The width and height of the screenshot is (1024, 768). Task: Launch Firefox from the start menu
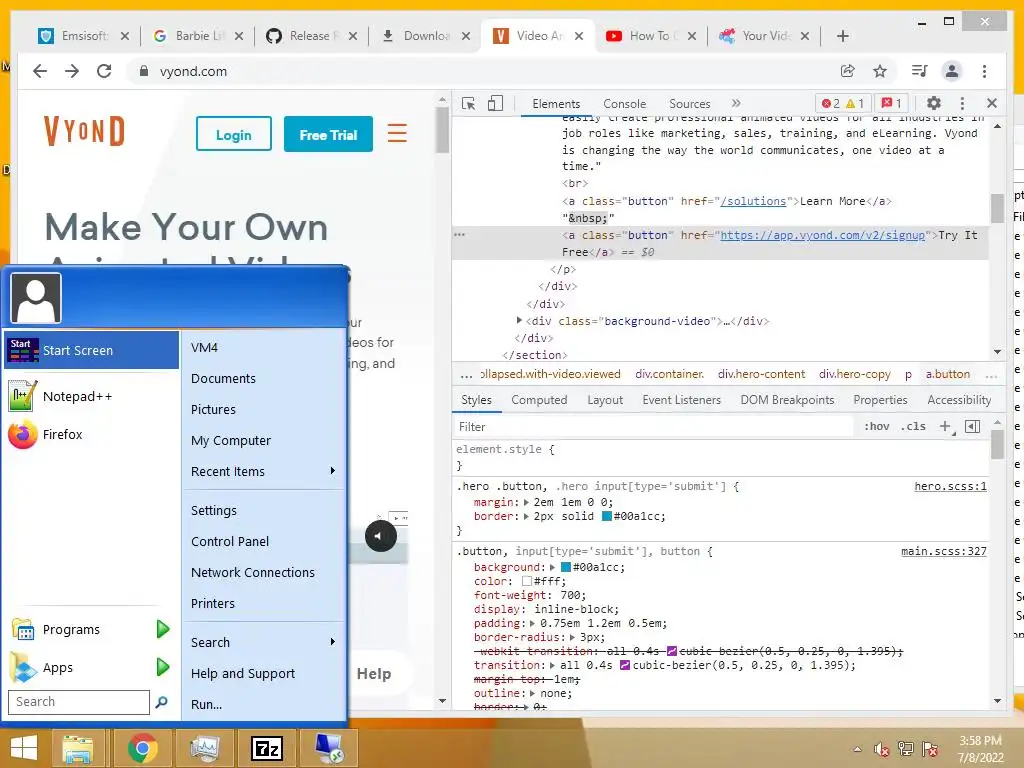point(92,434)
